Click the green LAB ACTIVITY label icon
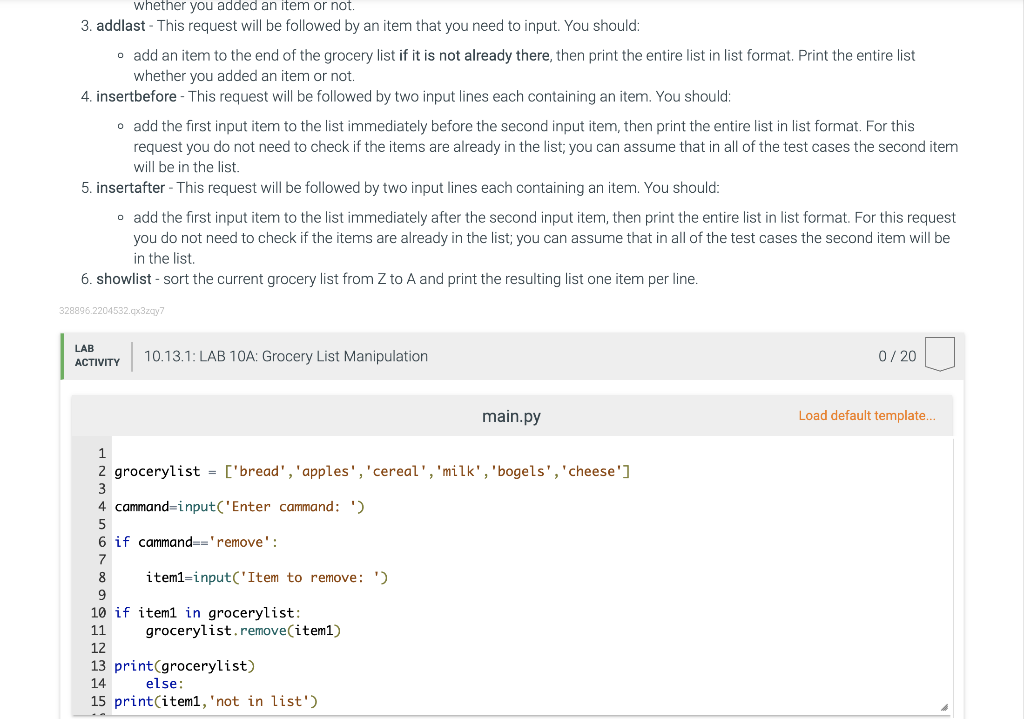Screen dimensions: 1024x719 [96, 355]
